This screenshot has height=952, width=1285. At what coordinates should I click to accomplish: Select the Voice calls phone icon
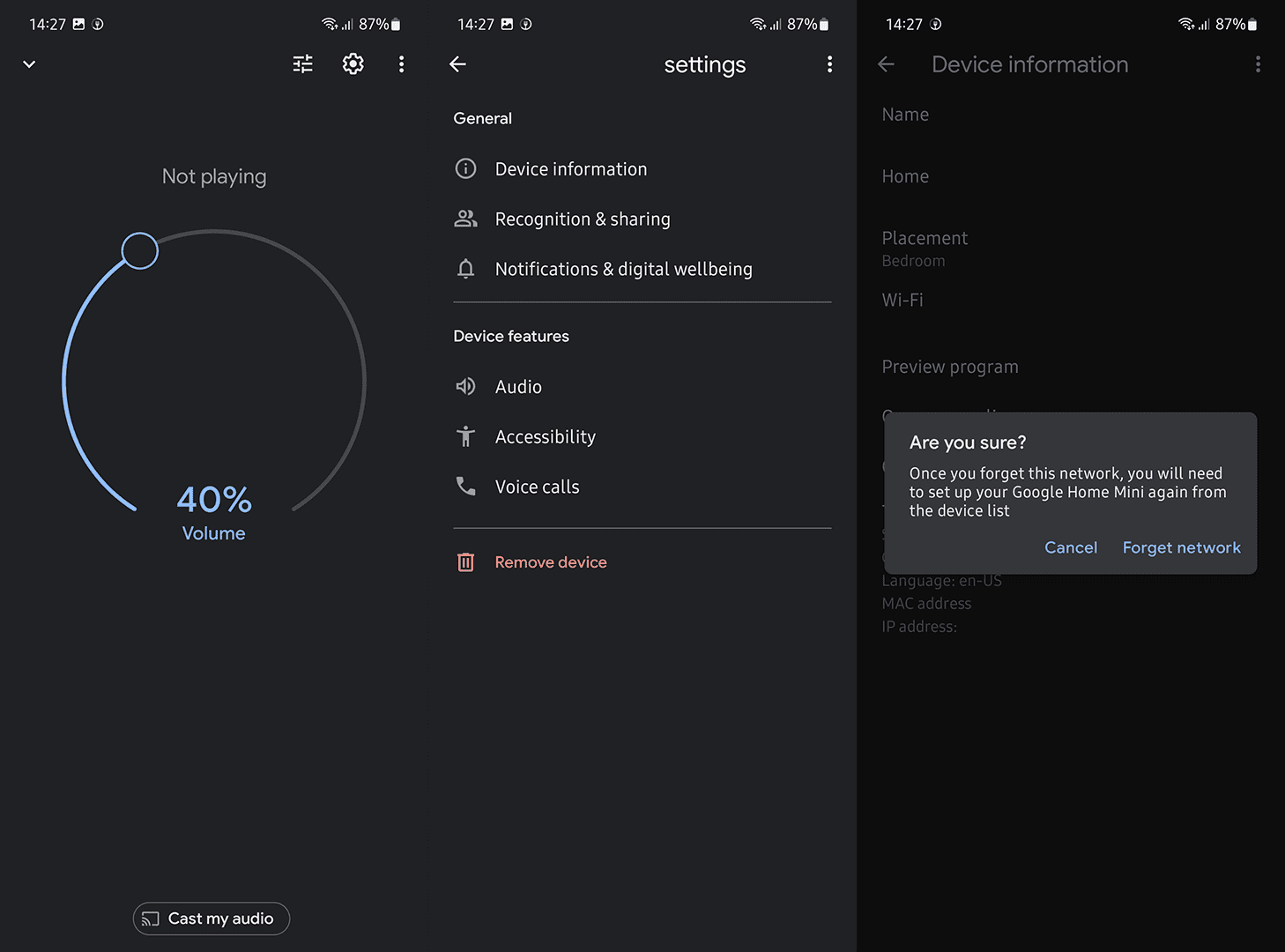465,486
